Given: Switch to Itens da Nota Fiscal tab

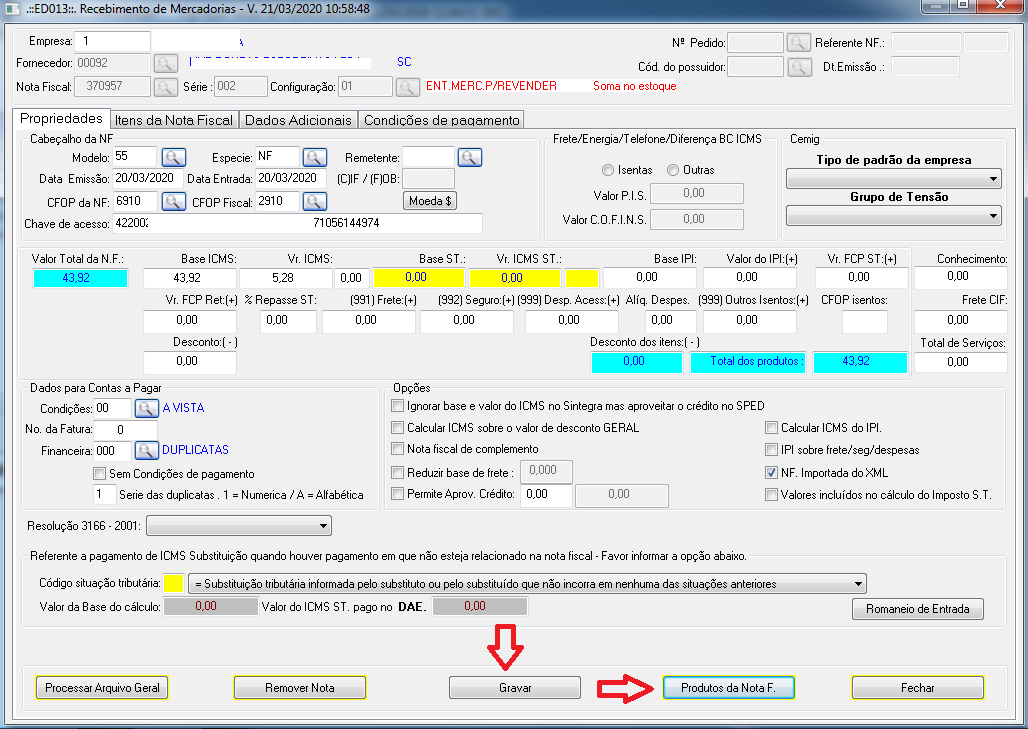Looking at the screenshot, I should (x=174, y=120).
